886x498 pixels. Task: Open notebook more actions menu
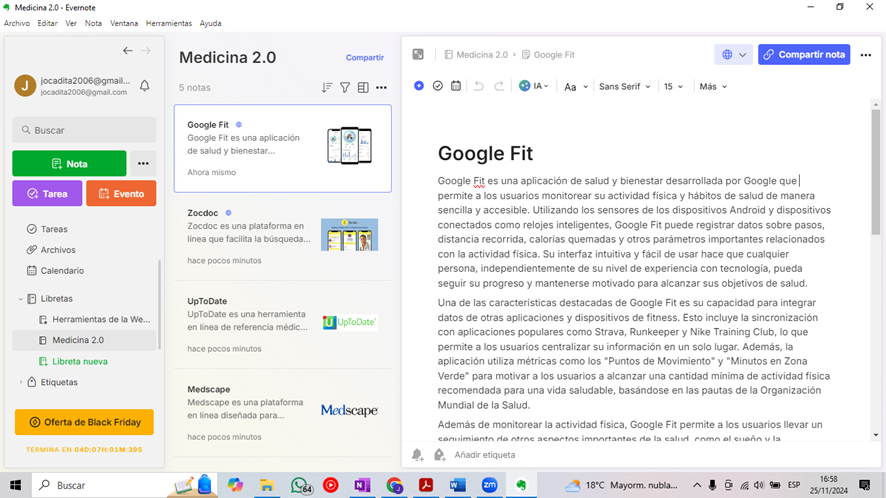click(381, 88)
